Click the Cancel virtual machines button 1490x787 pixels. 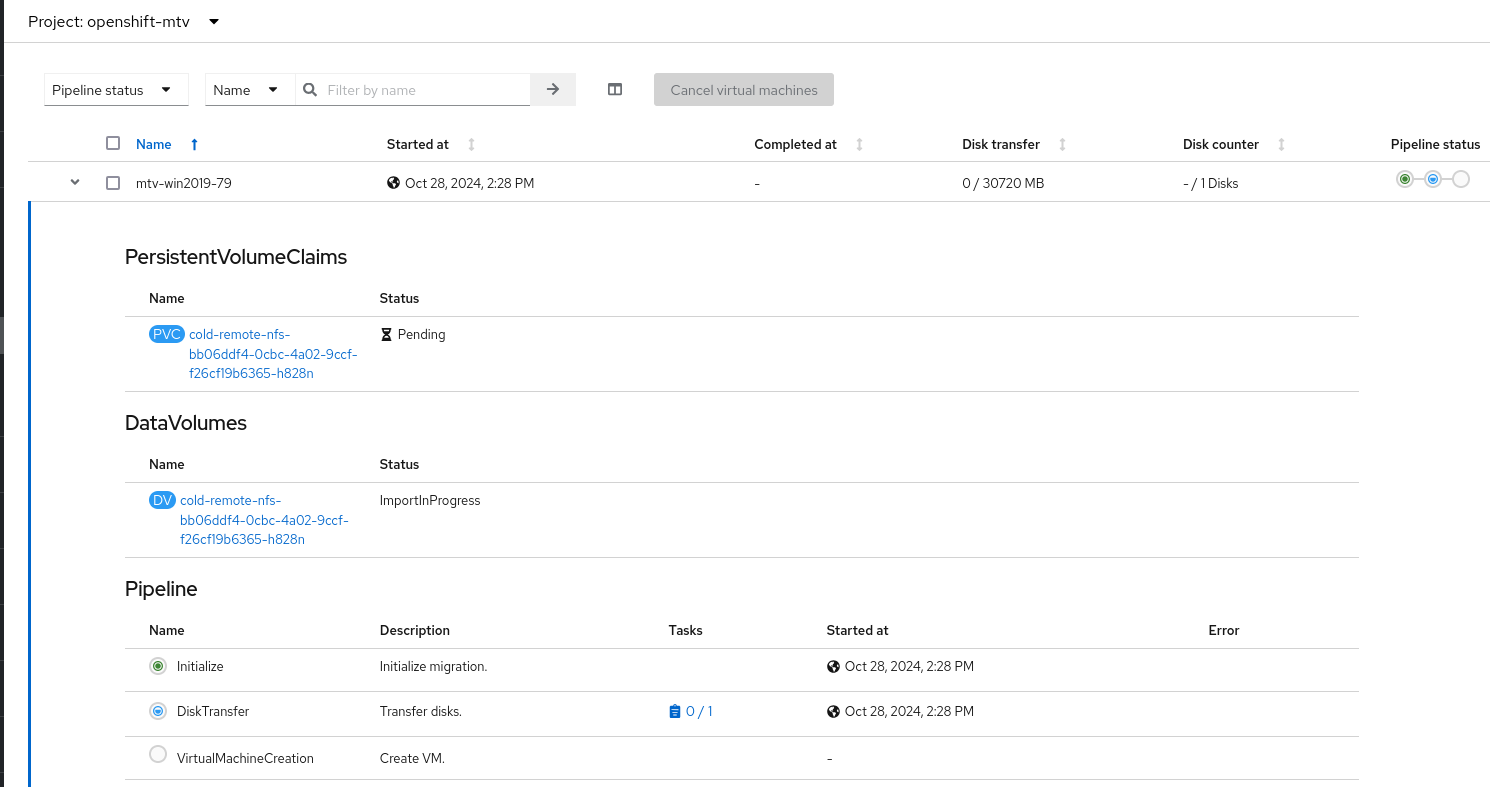point(744,90)
